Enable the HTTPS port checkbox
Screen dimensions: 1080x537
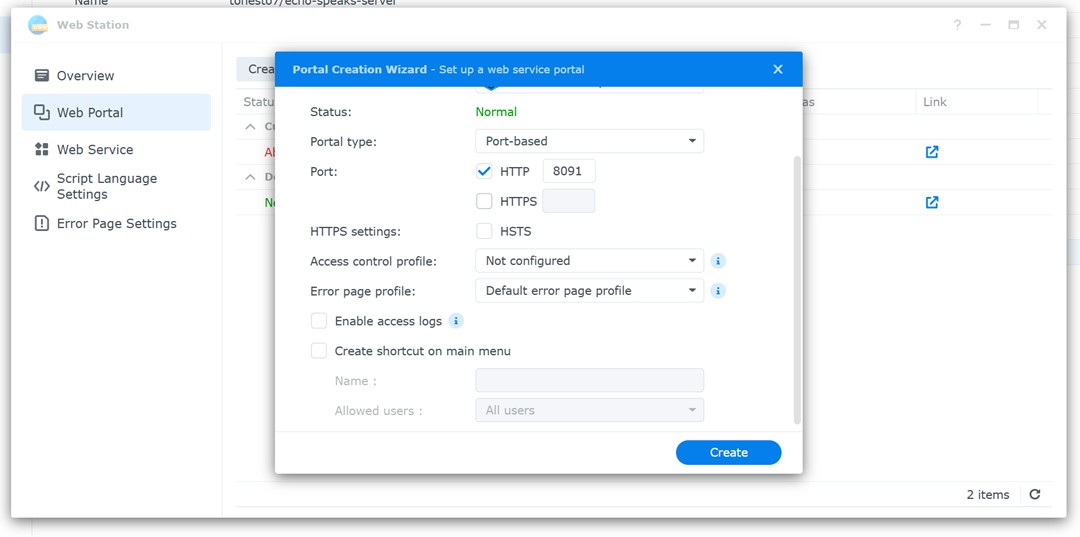pyautogui.click(x=485, y=201)
